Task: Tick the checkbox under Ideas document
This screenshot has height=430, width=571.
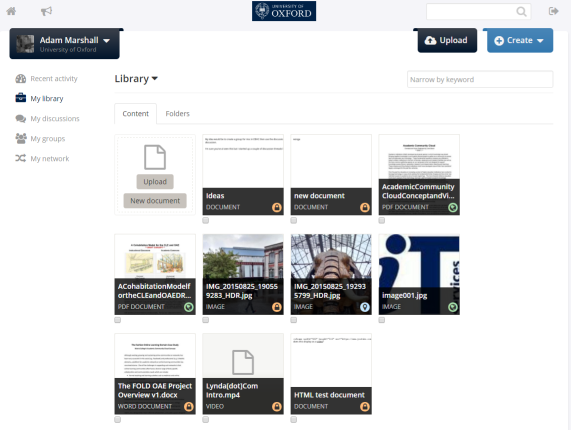Action: [206, 220]
